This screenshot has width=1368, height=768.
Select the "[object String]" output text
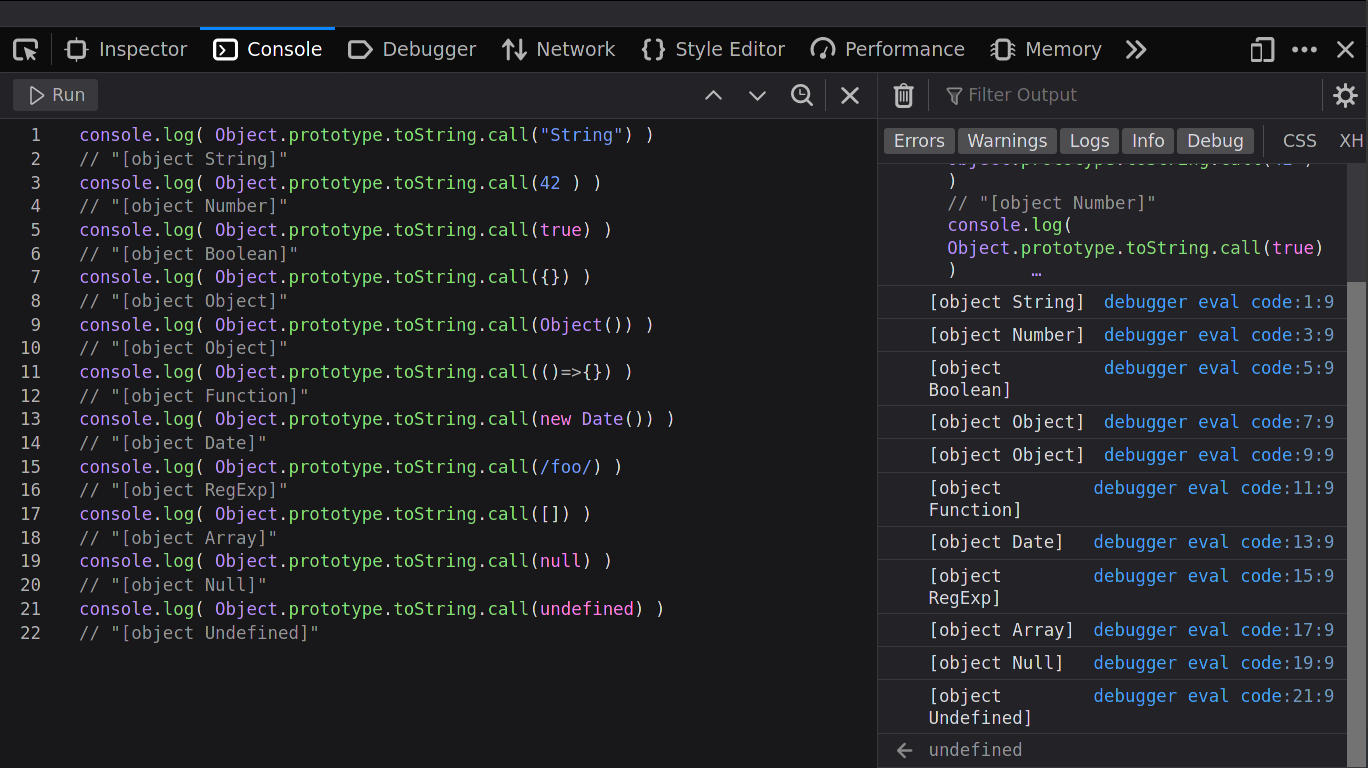click(1007, 302)
